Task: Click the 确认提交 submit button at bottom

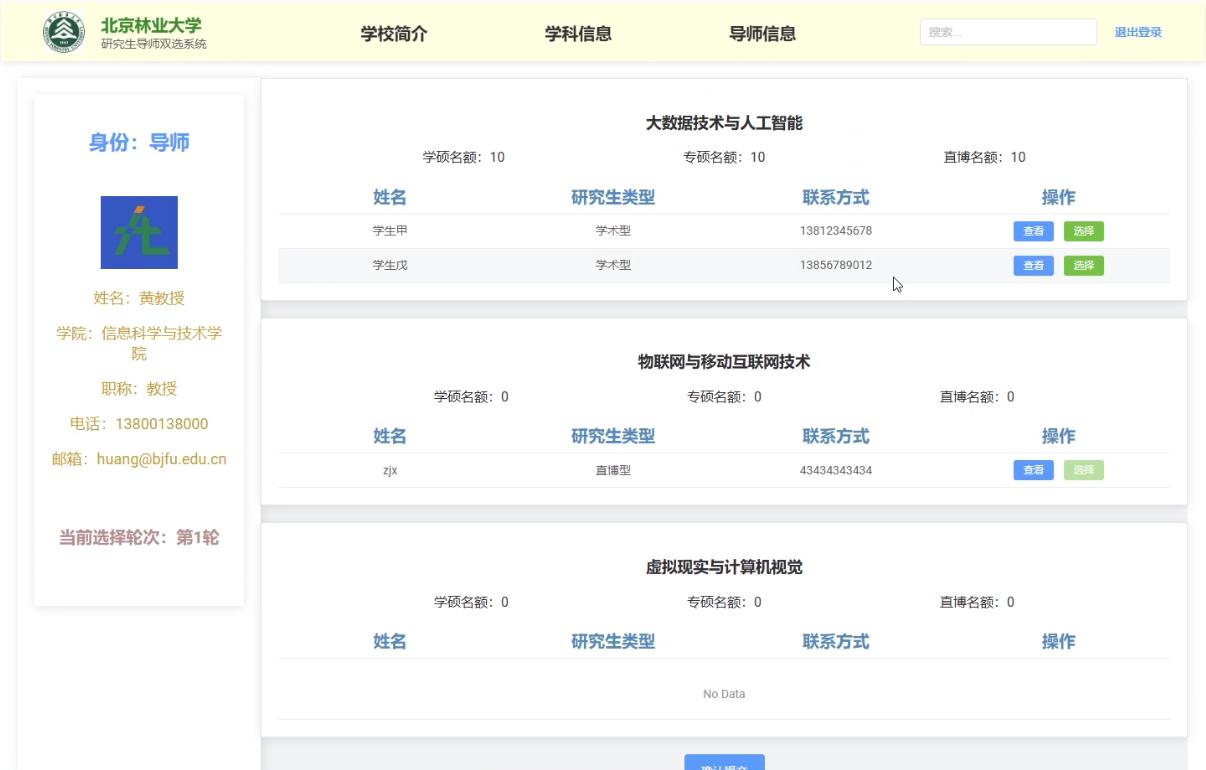Action: point(724,763)
